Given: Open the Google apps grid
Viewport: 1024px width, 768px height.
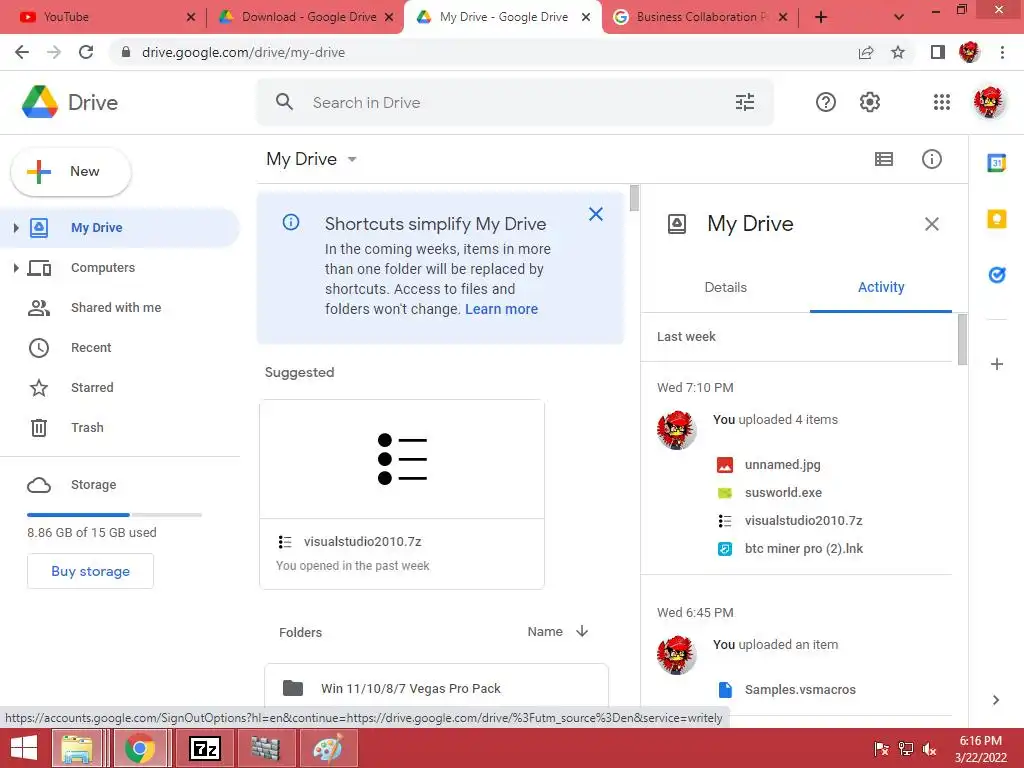Looking at the screenshot, I should pyautogui.click(x=941, y=102).
